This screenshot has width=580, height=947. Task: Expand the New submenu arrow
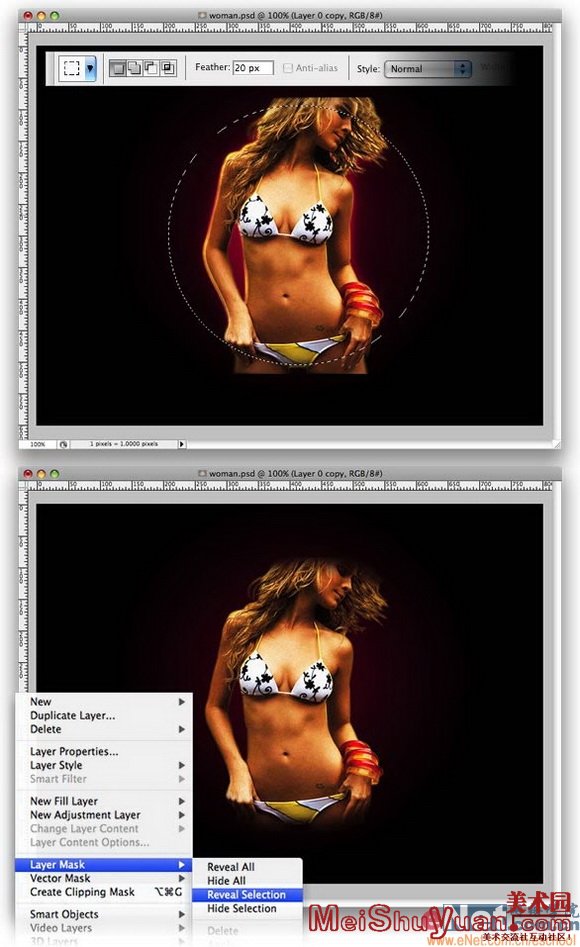point(181,702)
